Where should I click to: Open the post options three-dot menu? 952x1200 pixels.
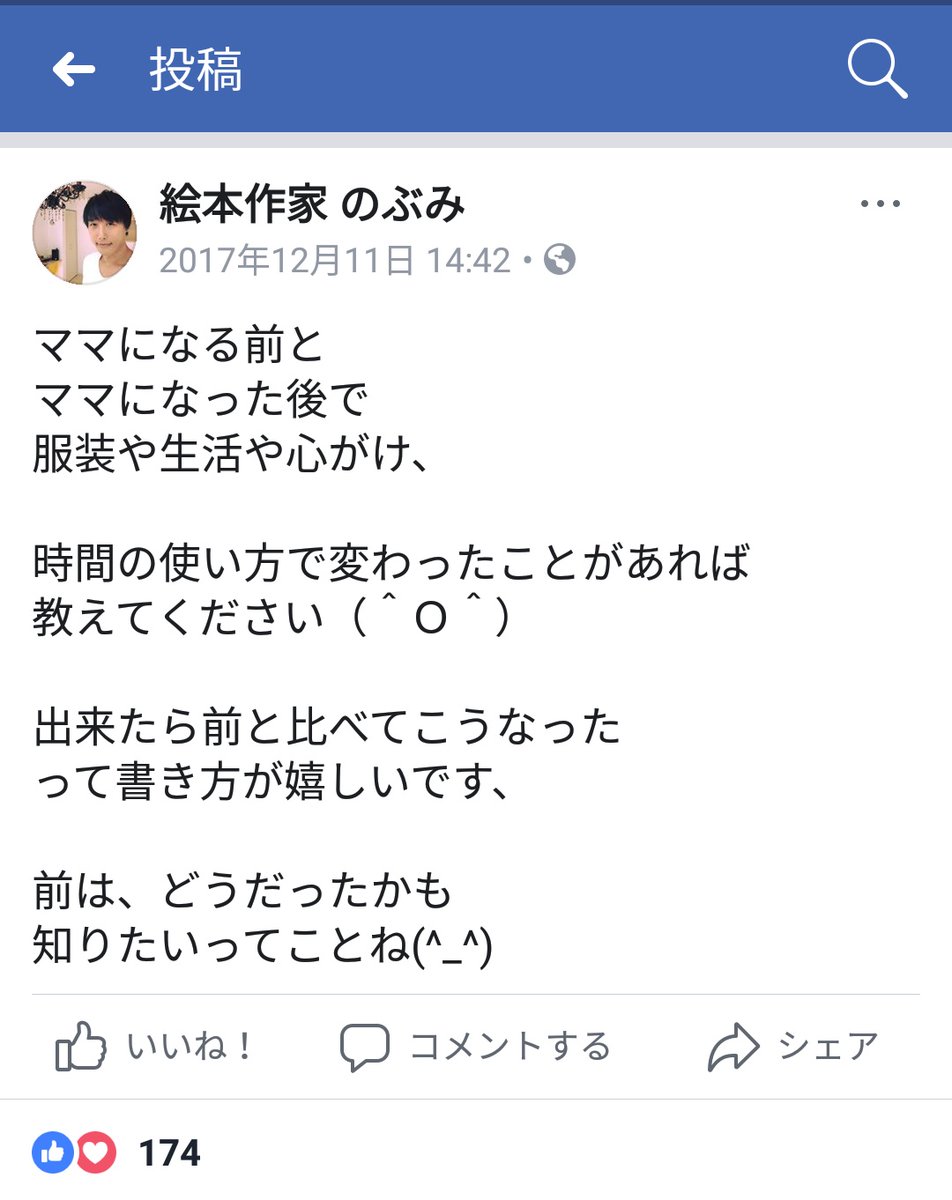point(880,204)
